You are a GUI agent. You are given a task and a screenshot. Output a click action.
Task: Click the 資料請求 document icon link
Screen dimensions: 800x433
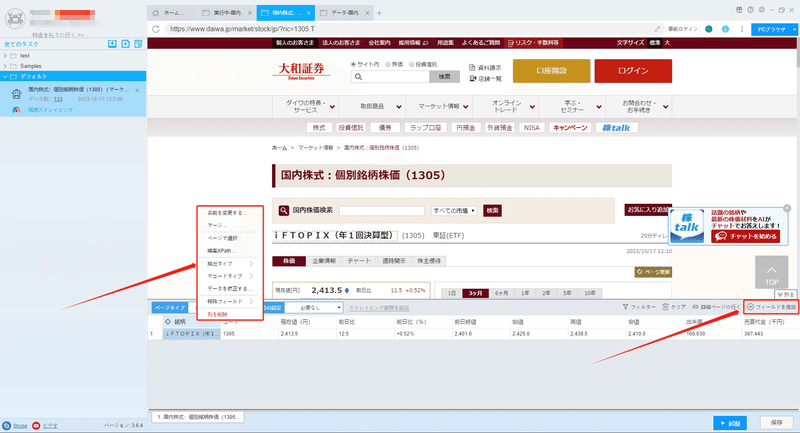(x=472, y=67)
